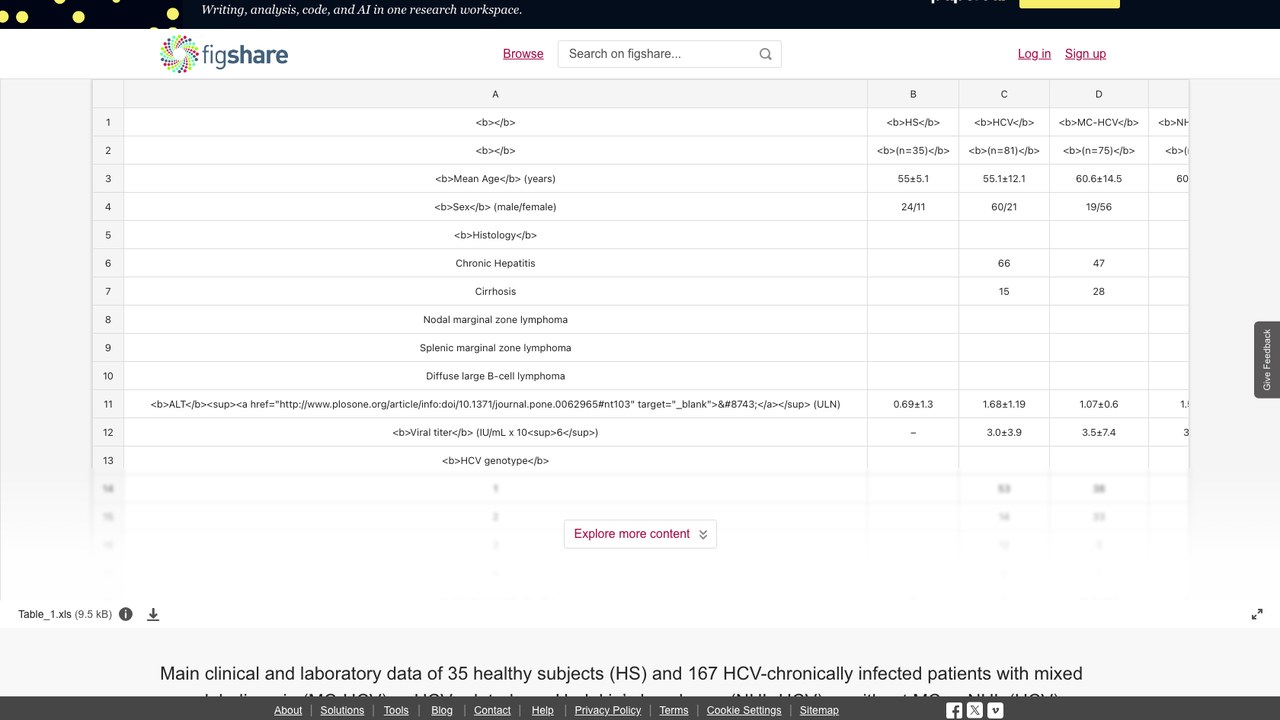Open Privacy Policy in footer

point(608,710)
